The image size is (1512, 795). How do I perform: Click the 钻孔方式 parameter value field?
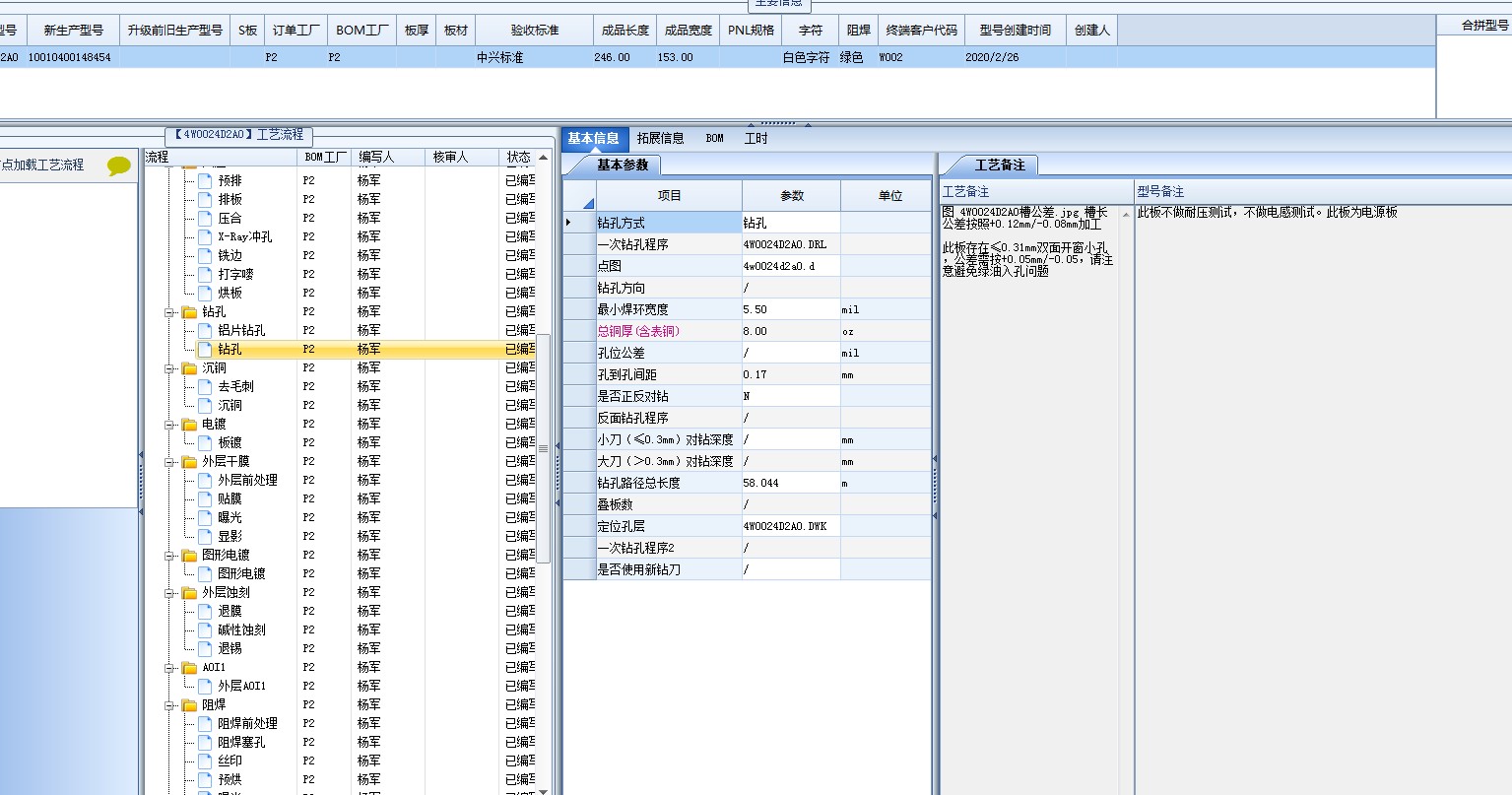(791, 224)
